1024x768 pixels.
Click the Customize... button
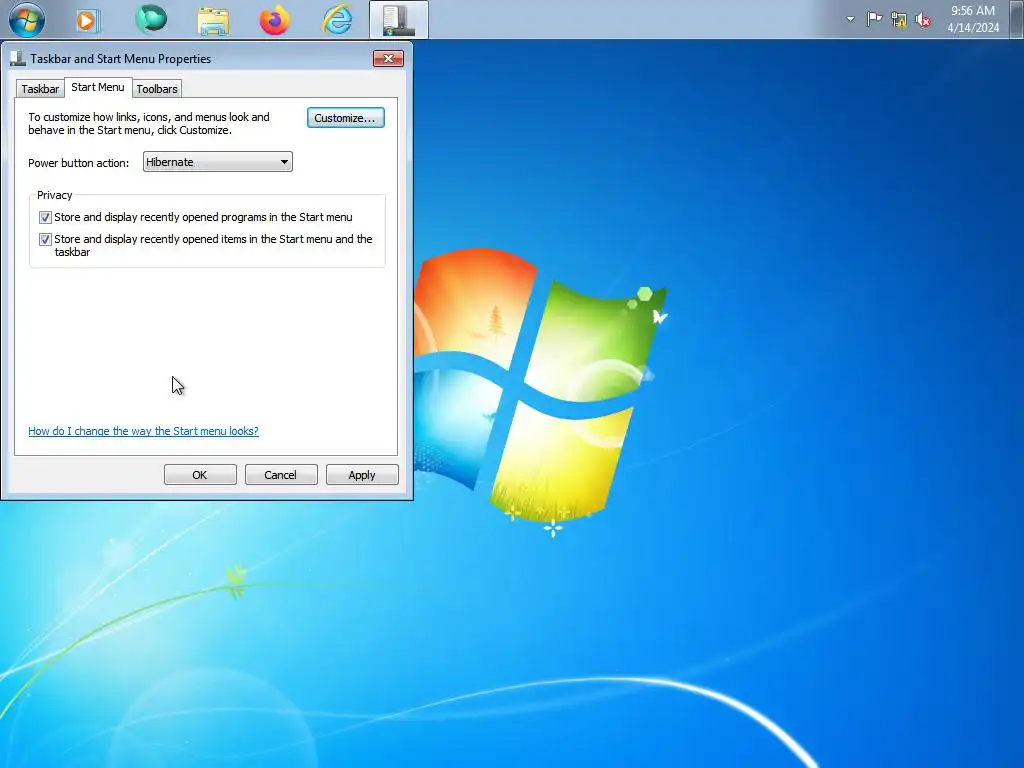click(x=345, y=118)
